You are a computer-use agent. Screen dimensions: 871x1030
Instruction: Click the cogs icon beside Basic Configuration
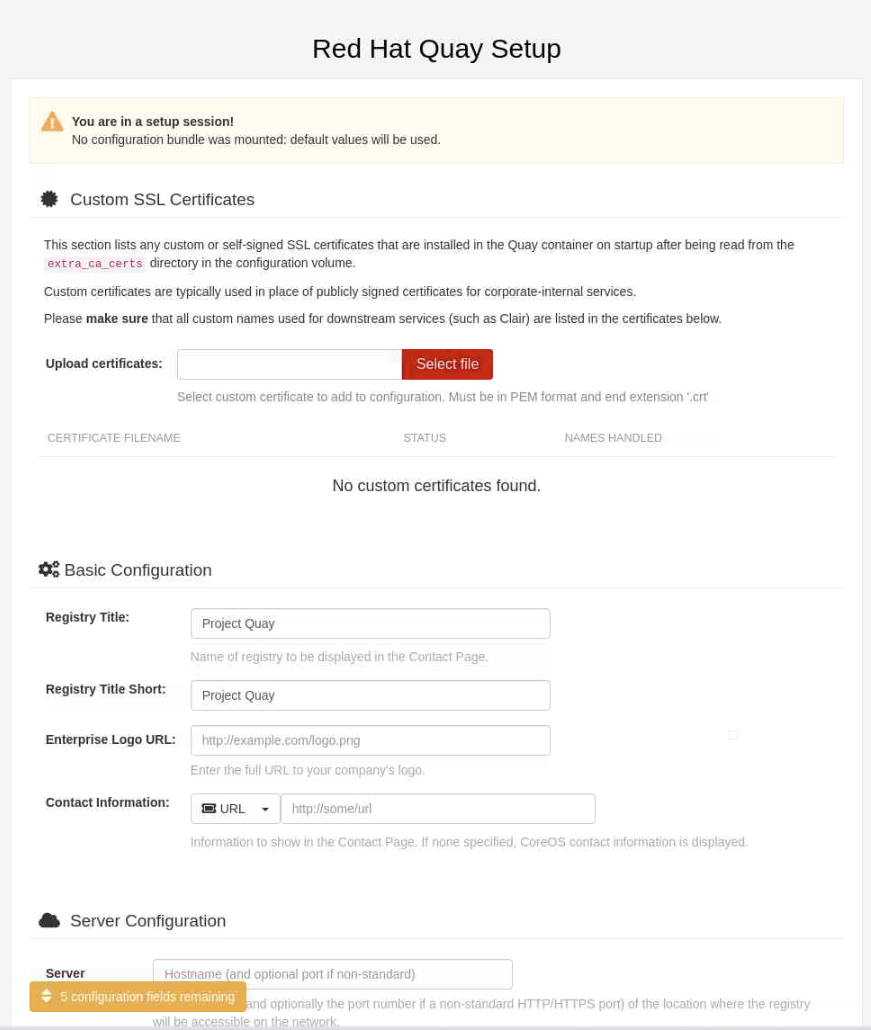(x=48, y=569)
